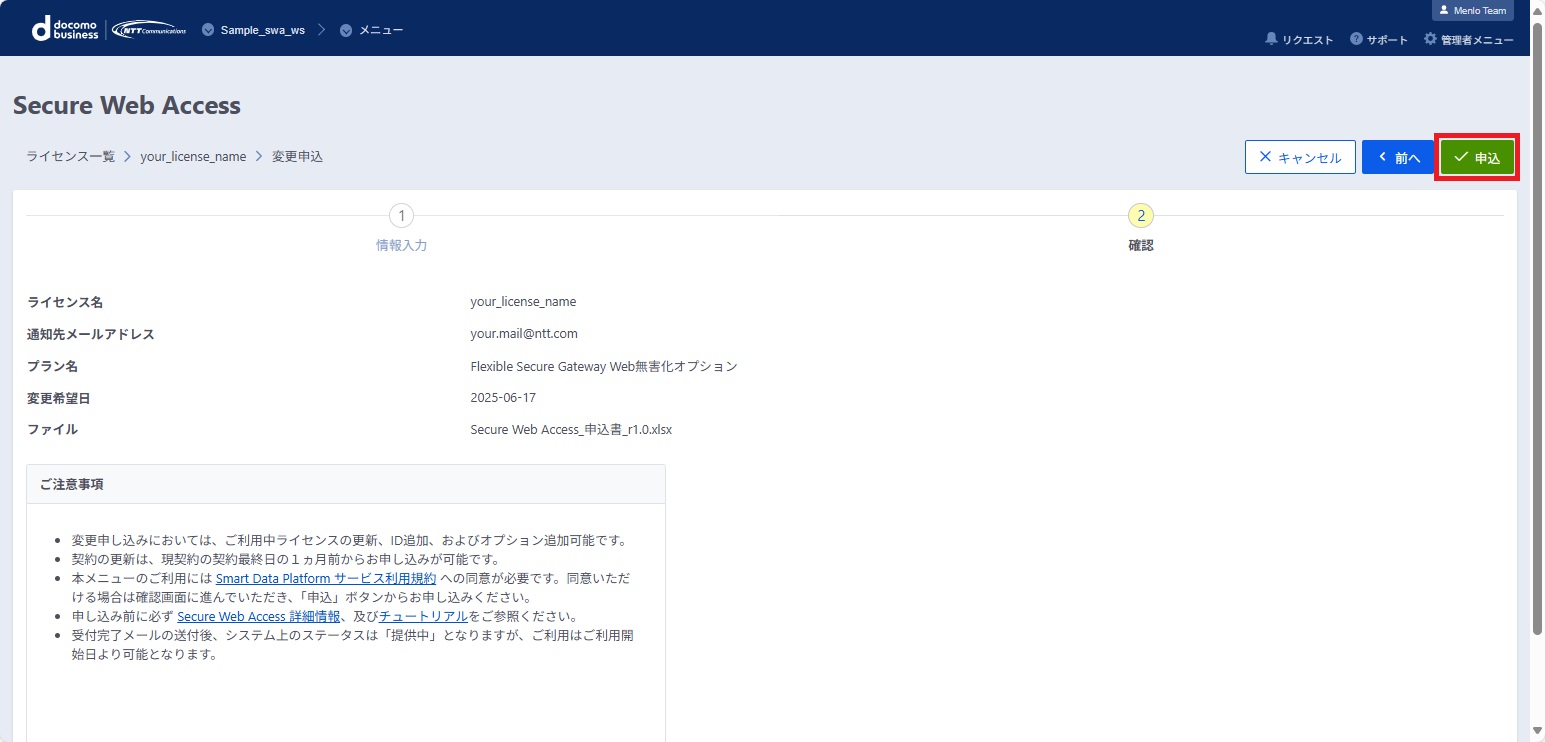The height and width of the screenshot is (742, 1545).
Task: Click the your.mail@ntt.com value
Action: pos(524,334)
